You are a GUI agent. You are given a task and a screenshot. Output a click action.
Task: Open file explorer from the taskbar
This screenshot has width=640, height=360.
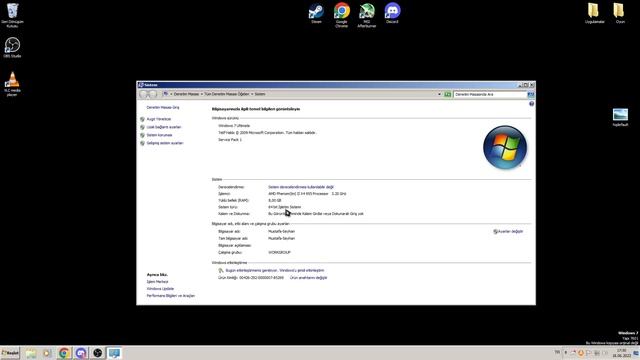pyautogui.click(x=31, y=353)
